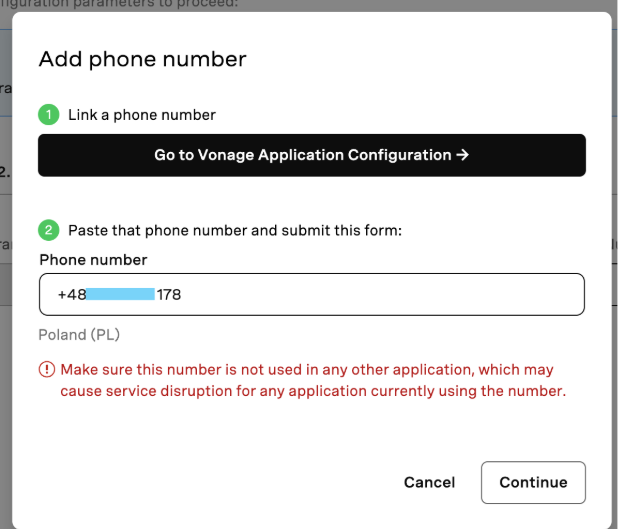The height and width of the screenshot is (529, 618).
Task: Click the +48 country code prefix
Action: (x=72, y=294)
